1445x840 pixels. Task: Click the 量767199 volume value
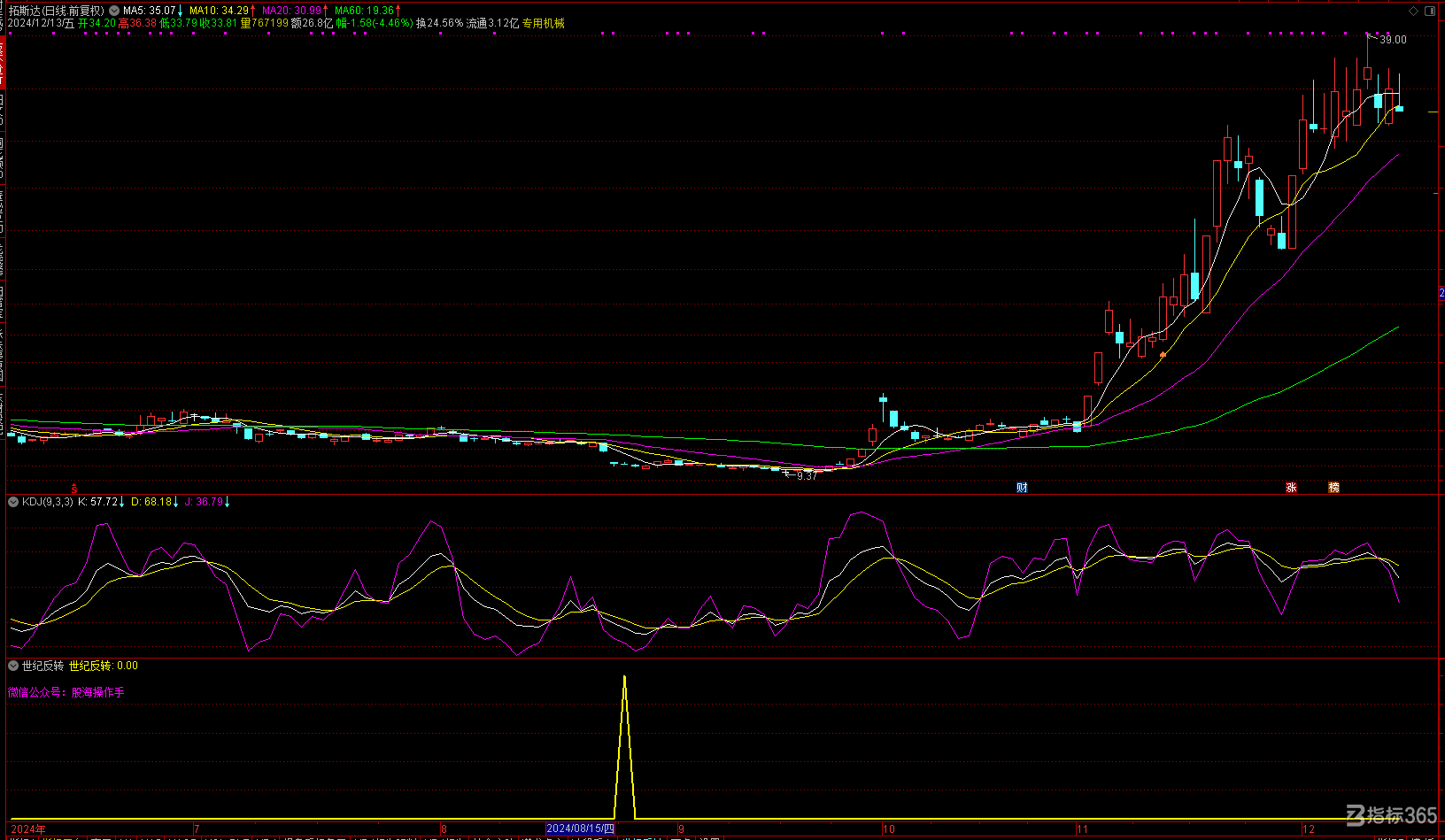tap(265, 23)
